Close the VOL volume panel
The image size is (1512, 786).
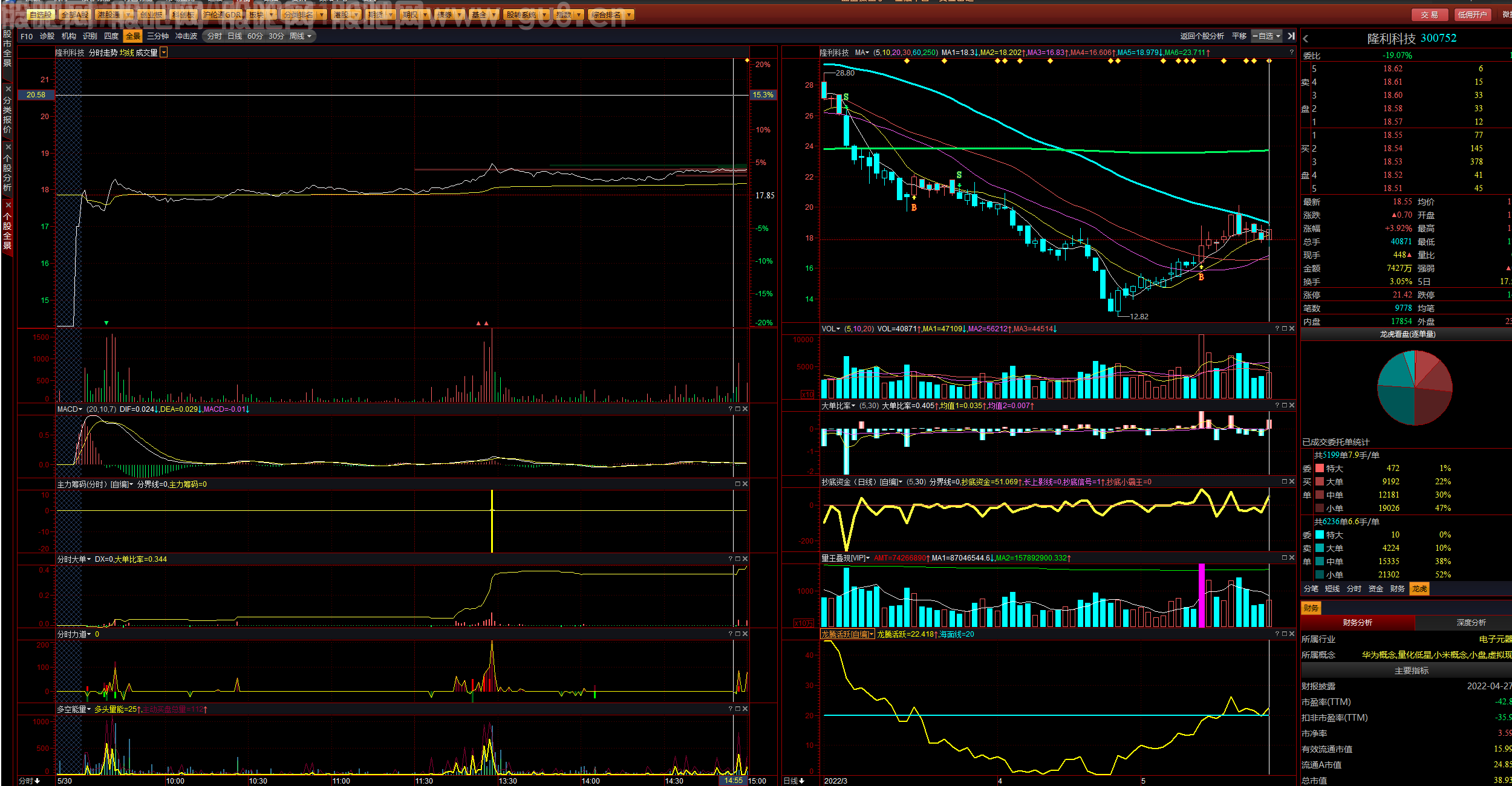coord(1292,329)
